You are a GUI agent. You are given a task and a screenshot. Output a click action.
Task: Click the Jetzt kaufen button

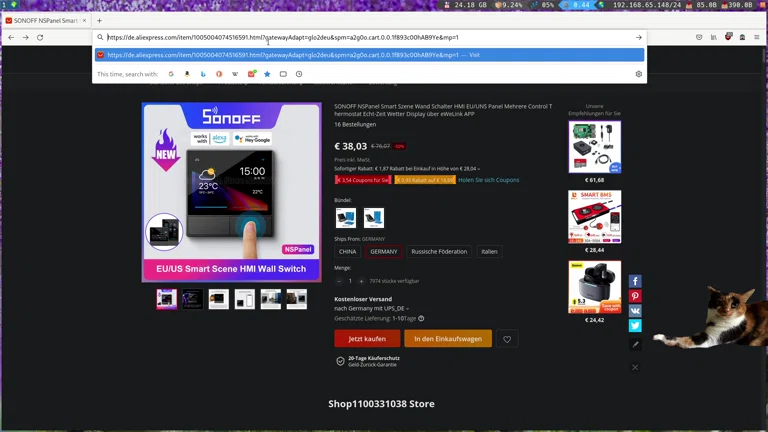367,339
